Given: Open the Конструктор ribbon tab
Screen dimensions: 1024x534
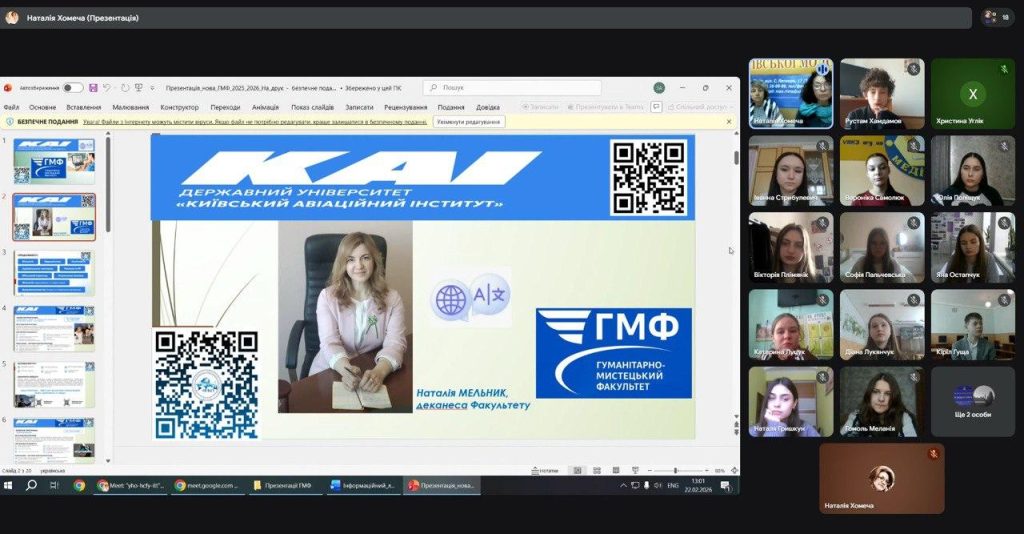Looking at the screenshot, I should tap(179, 107).
